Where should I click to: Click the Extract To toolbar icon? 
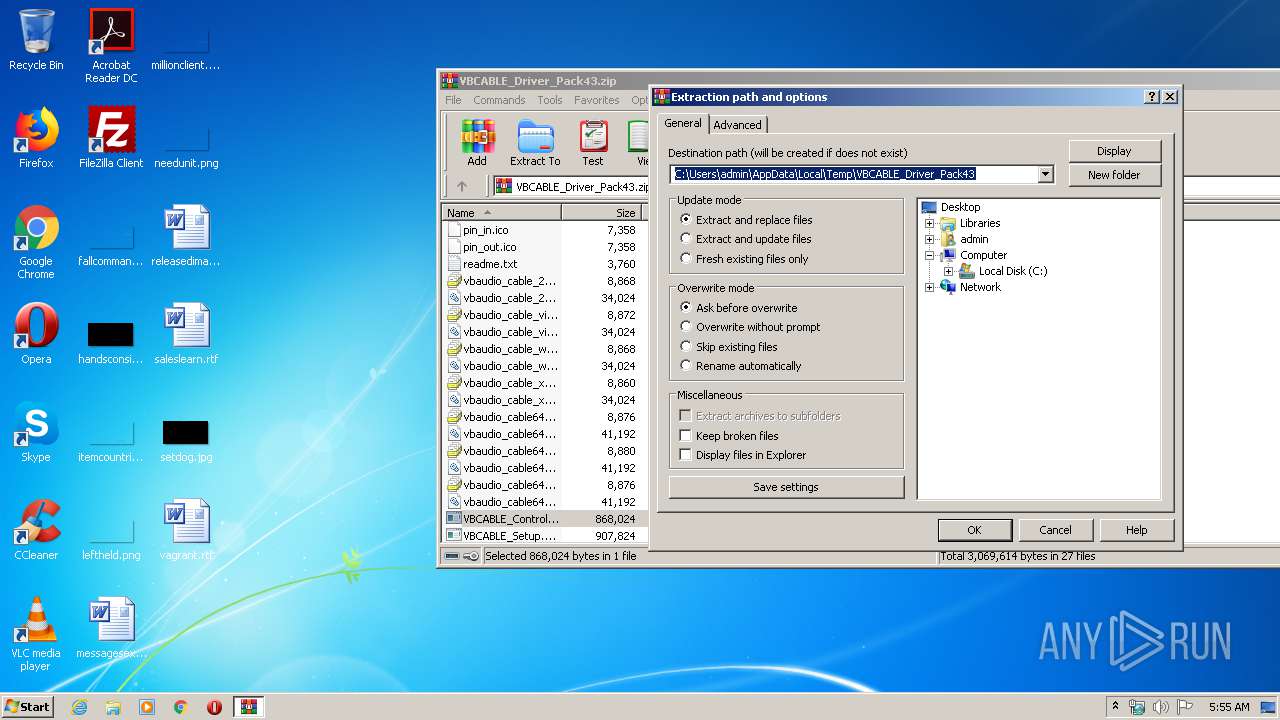coord(535,142)
